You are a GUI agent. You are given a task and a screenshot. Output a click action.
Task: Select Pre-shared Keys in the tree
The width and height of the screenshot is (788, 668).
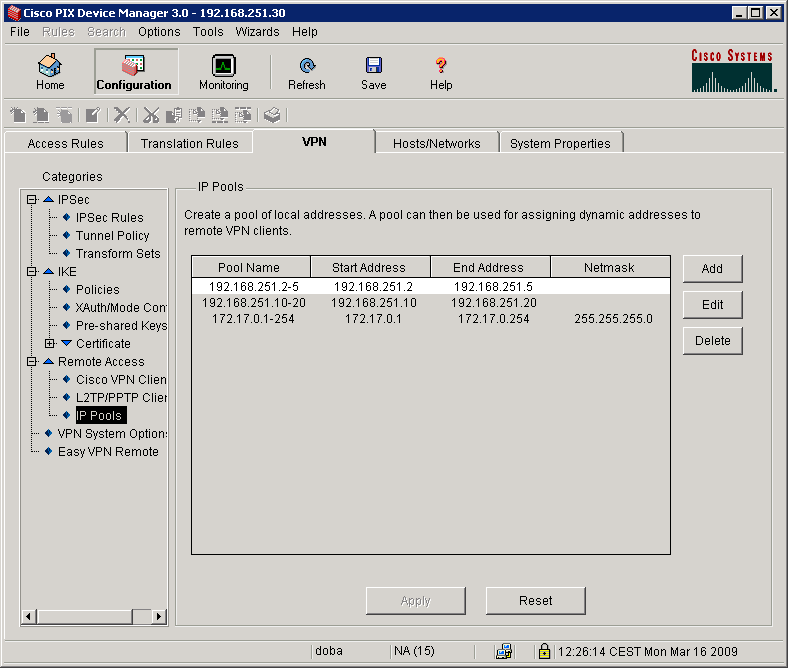point(121,326)
